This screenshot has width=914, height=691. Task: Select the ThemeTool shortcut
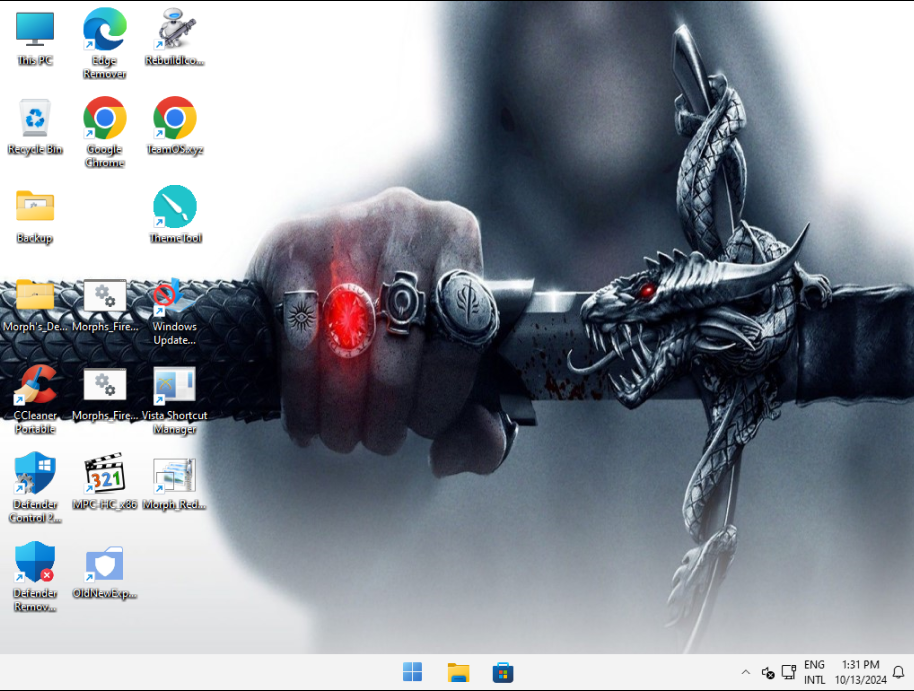(175, 215)
